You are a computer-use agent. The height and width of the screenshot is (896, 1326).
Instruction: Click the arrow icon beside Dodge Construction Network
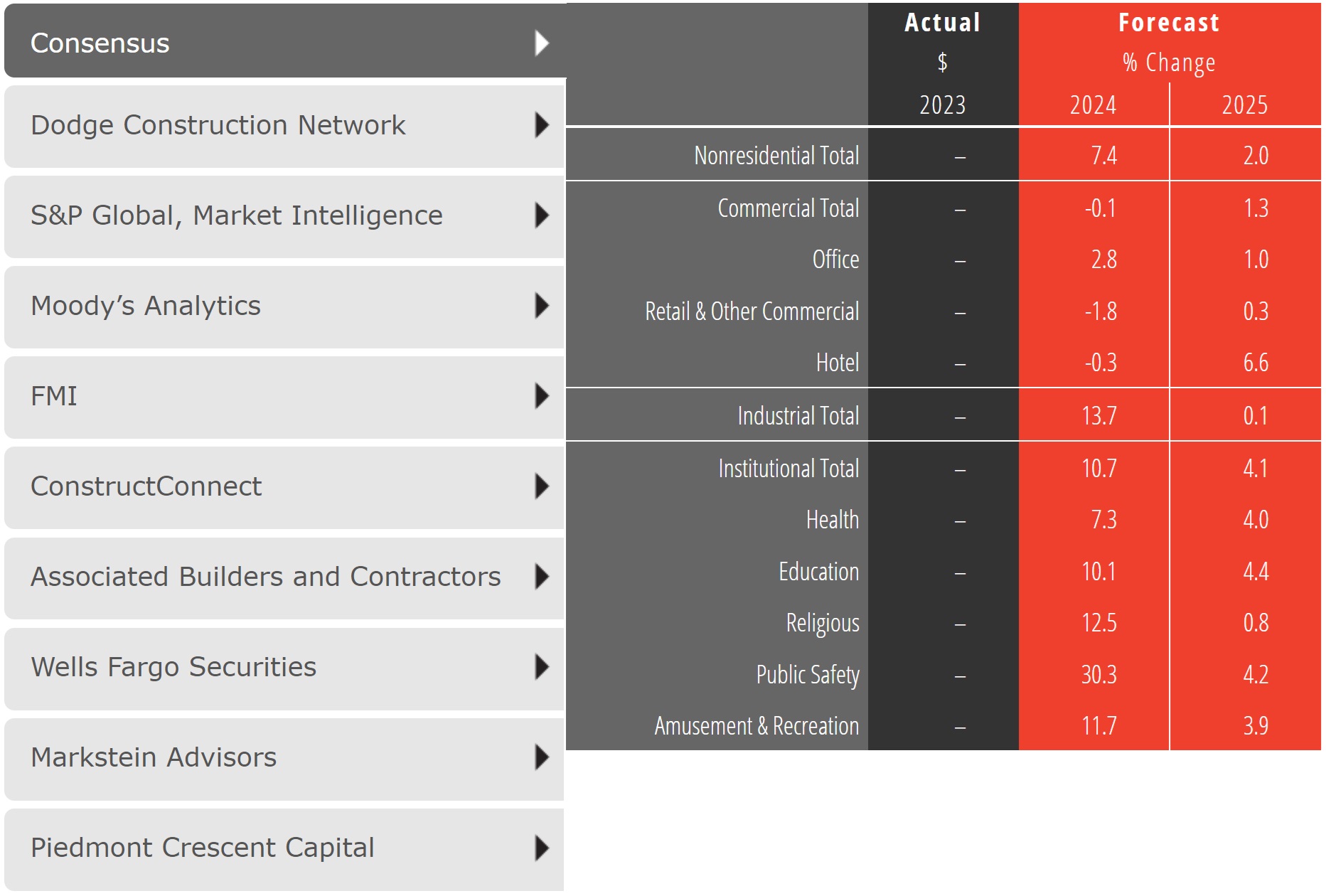pyautogui.click(x=542, y=125)
